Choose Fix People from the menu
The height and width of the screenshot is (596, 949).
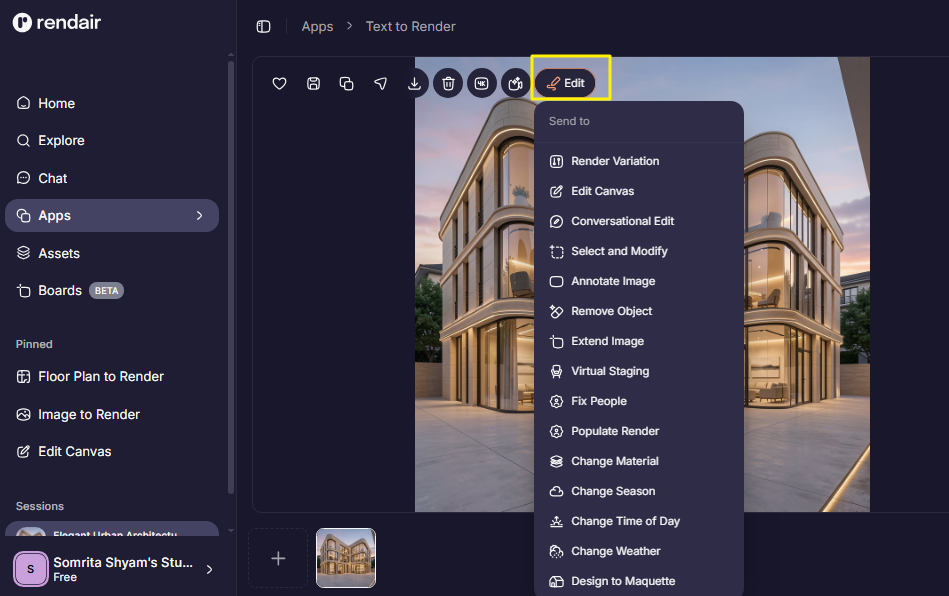click(x=639, y=401)
